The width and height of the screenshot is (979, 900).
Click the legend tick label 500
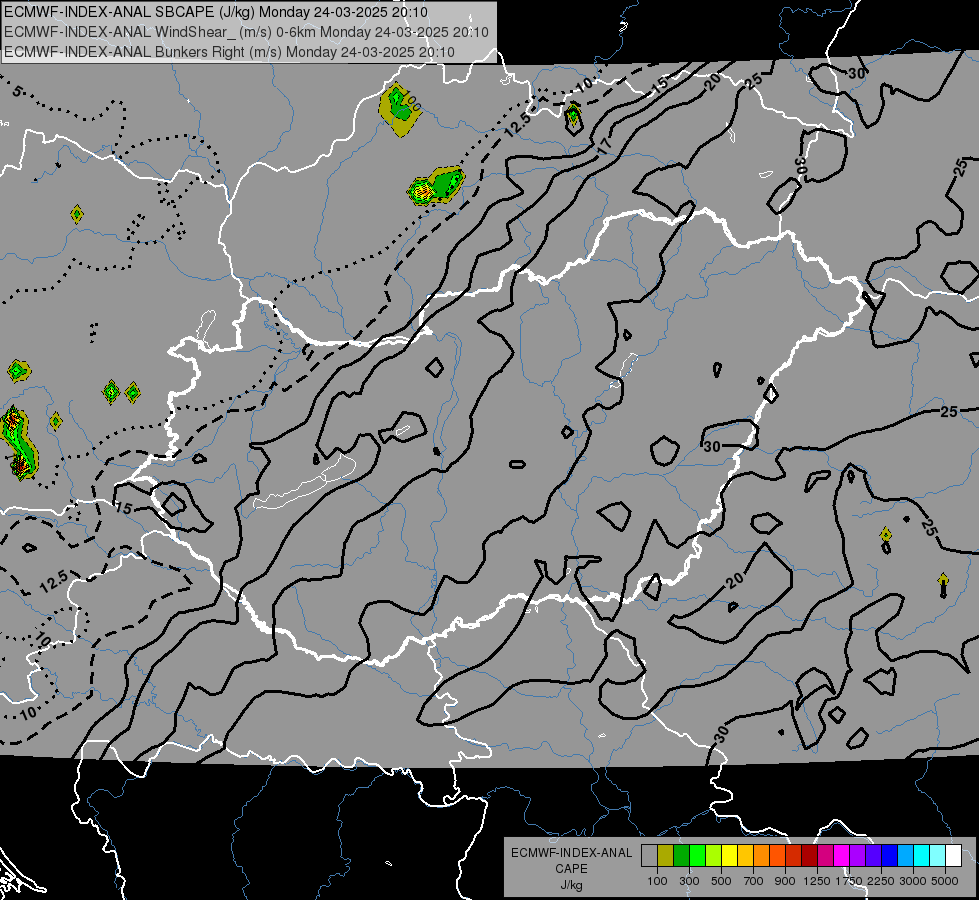721,881
